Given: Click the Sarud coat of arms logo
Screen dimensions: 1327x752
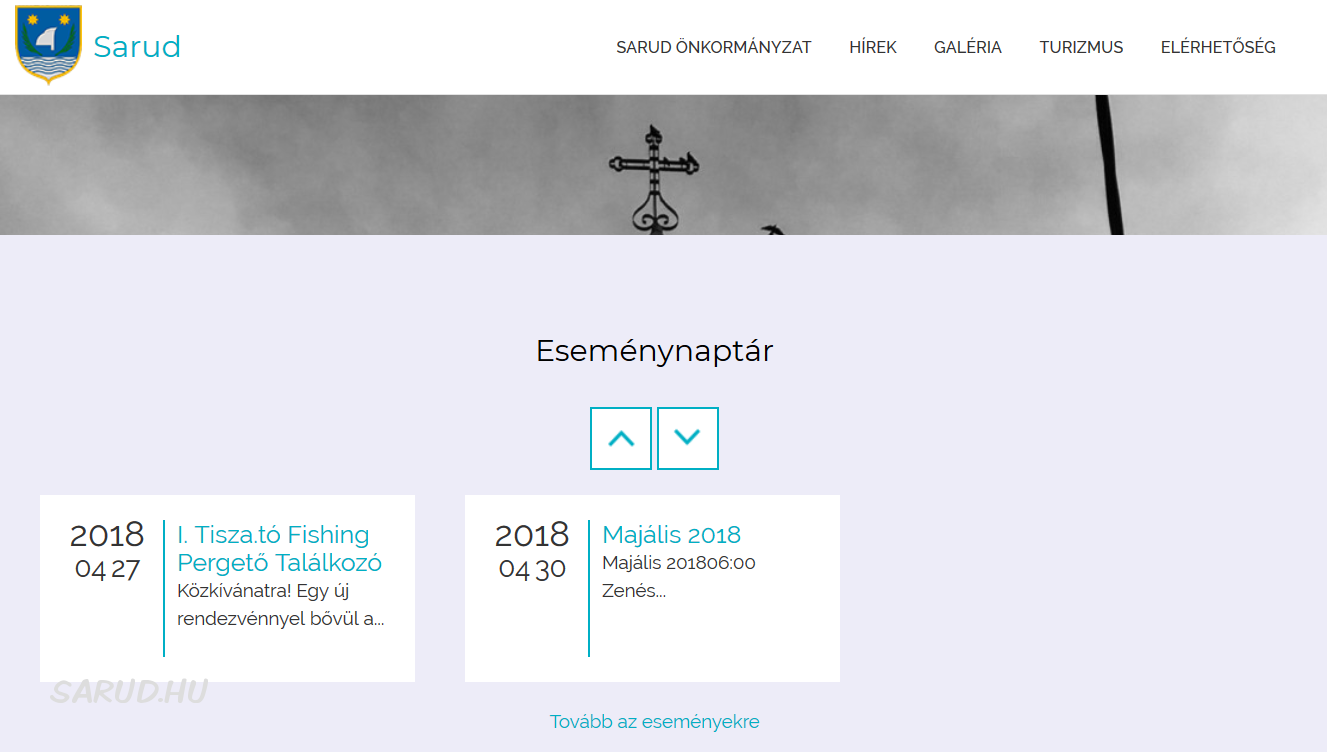Looking at the screenshot, I should [x=49, y=45].
